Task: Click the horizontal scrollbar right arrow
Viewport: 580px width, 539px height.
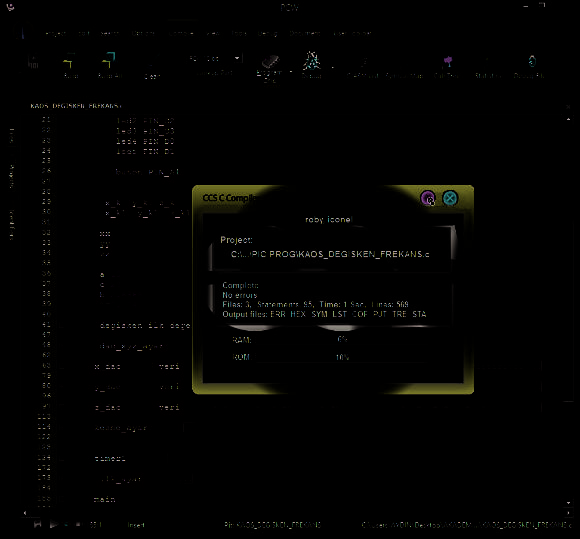Action: click(x=569, y=513)
